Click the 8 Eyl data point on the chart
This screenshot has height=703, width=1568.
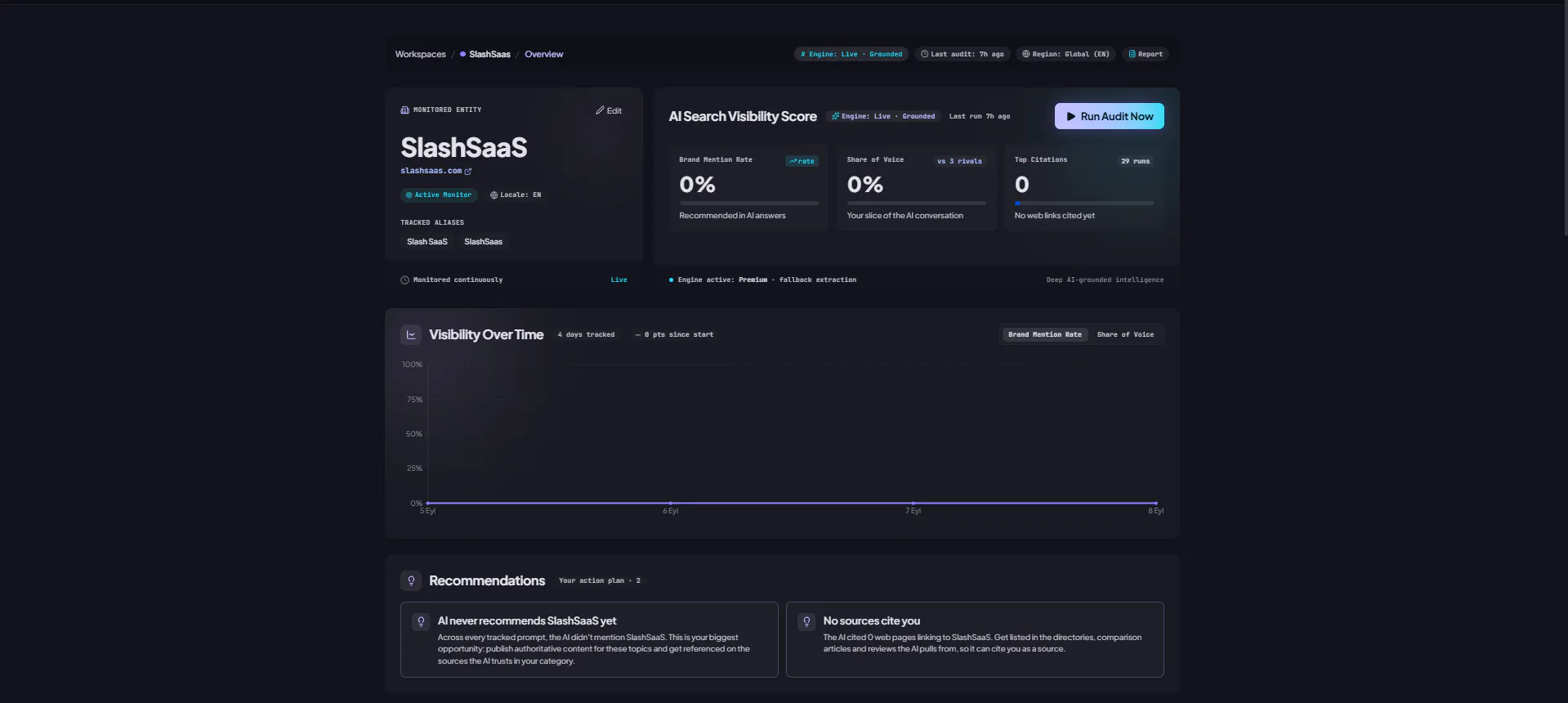click(1155, 503)
